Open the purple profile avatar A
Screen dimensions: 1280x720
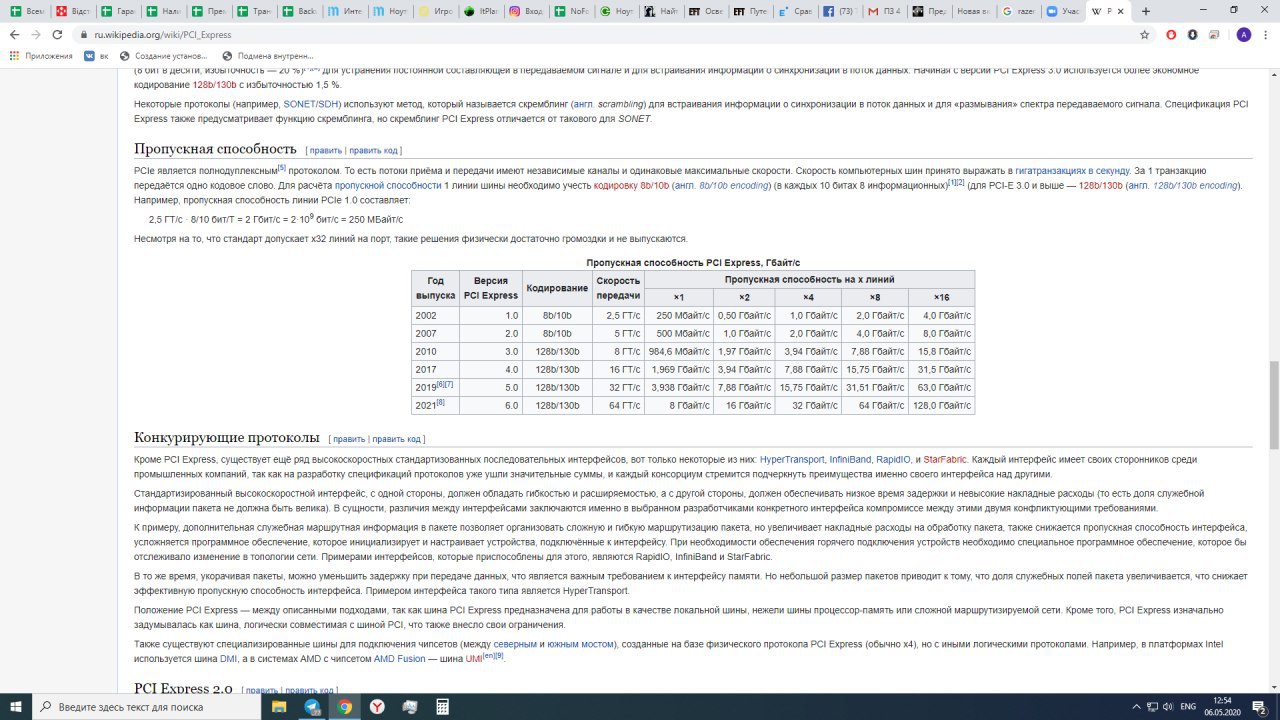click(x=1243, y=34)
